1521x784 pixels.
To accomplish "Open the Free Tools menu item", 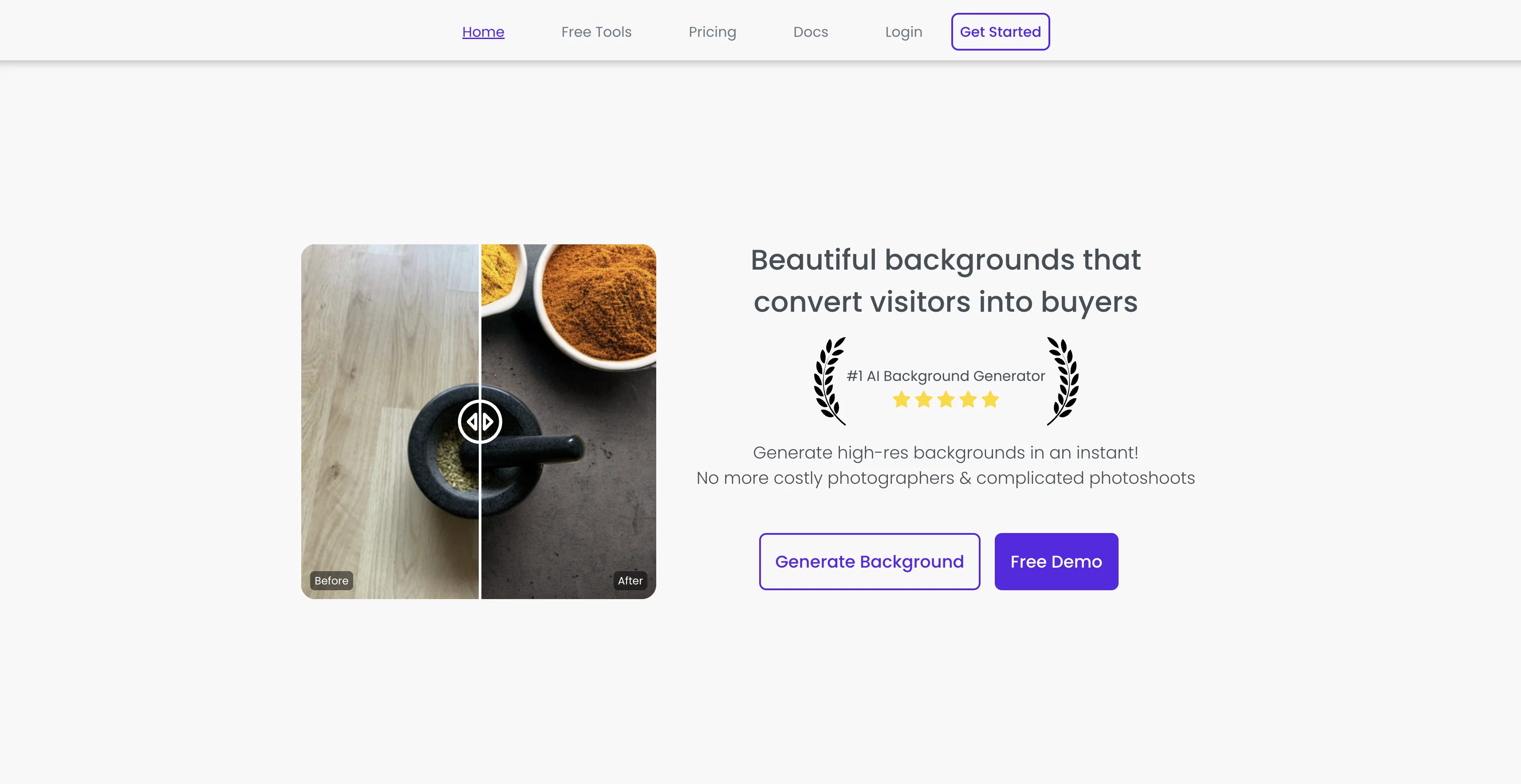I will (x=596, y=32).
